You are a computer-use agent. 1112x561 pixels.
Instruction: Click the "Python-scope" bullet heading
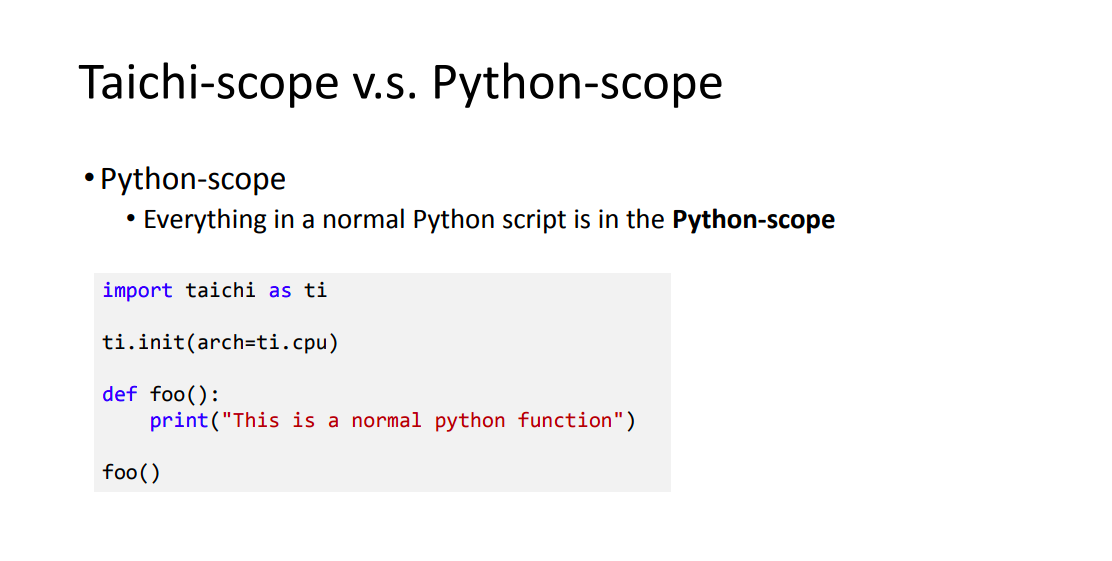coord(193,179)
